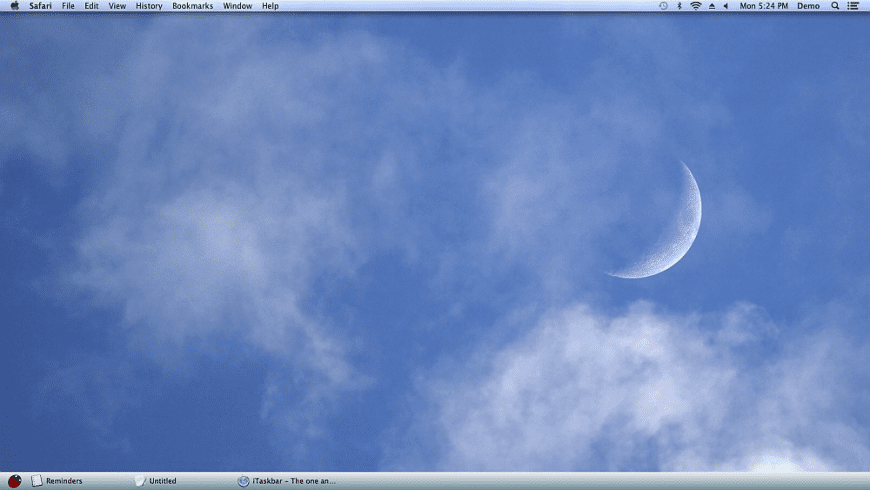Open the View menu
The width and height of the screenshot is (870, 490).
(x=117, y=6)
